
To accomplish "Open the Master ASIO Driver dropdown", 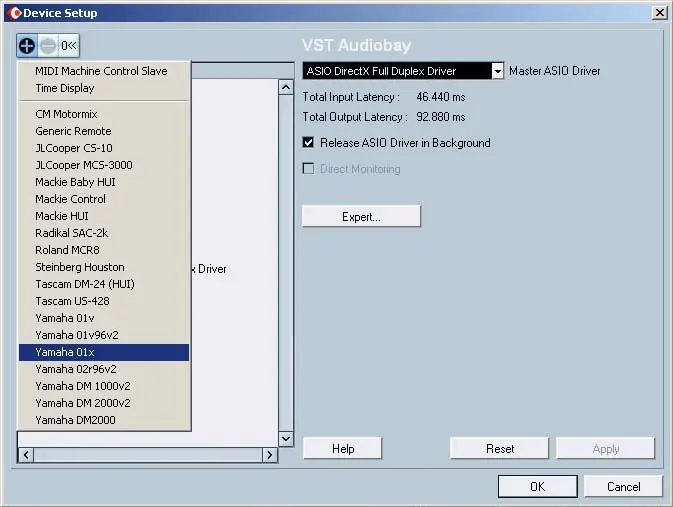I will 497,71.
